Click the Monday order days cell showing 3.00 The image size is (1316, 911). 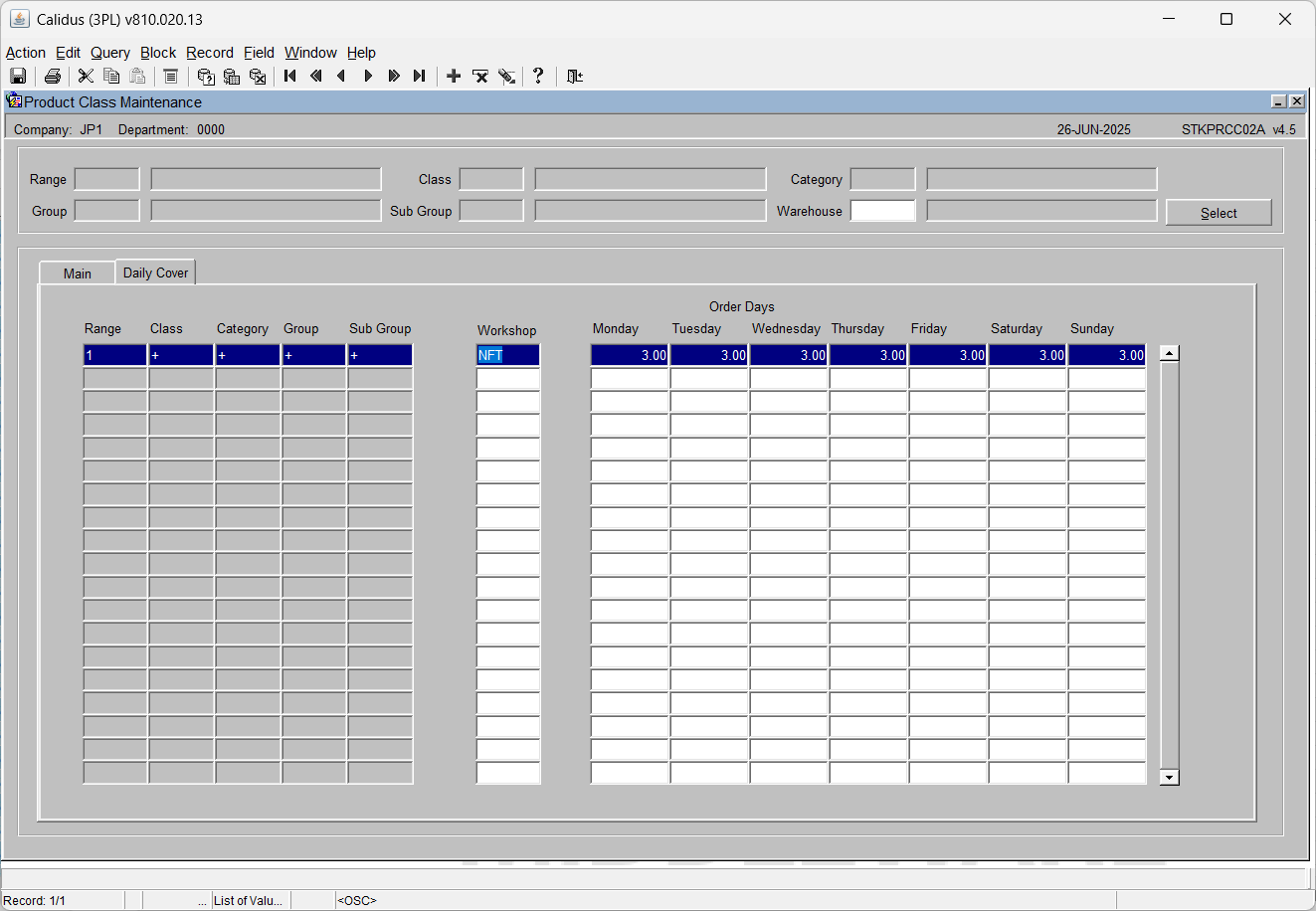[x=630, y=355]
